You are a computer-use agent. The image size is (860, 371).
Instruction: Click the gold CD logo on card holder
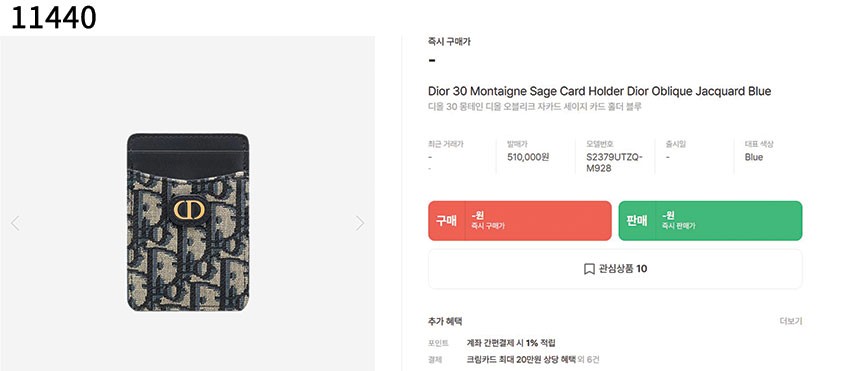(x=189, y=209)
